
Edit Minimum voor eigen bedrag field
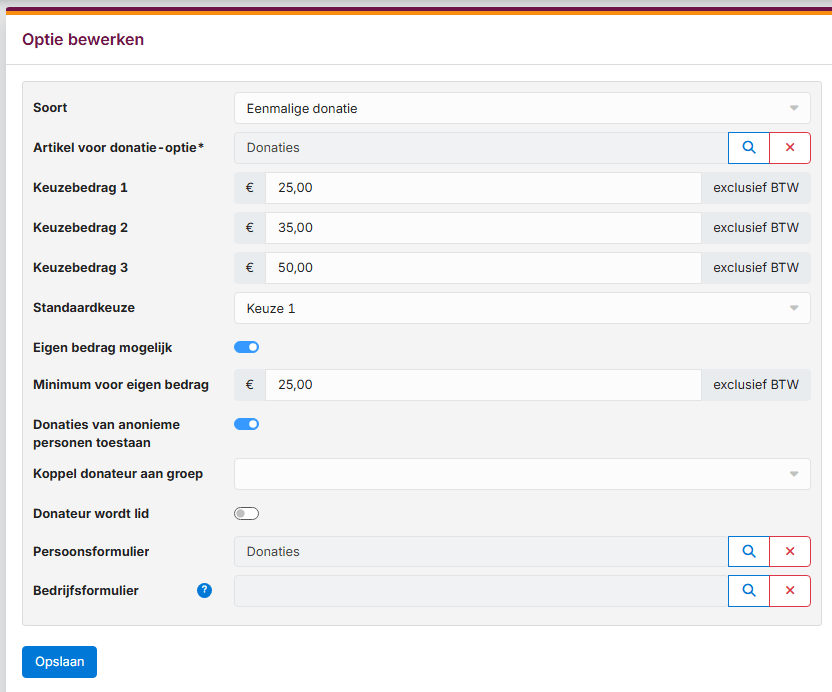[x=482, y=385]
